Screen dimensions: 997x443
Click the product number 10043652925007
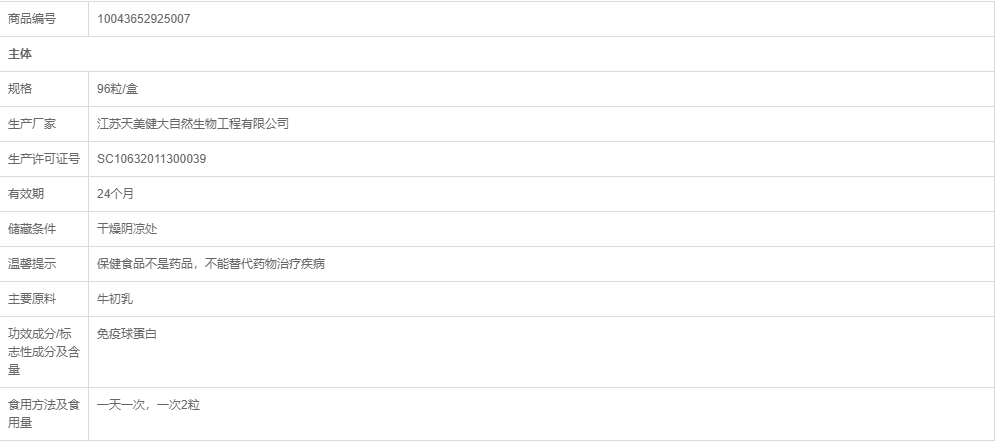[143, 19]
